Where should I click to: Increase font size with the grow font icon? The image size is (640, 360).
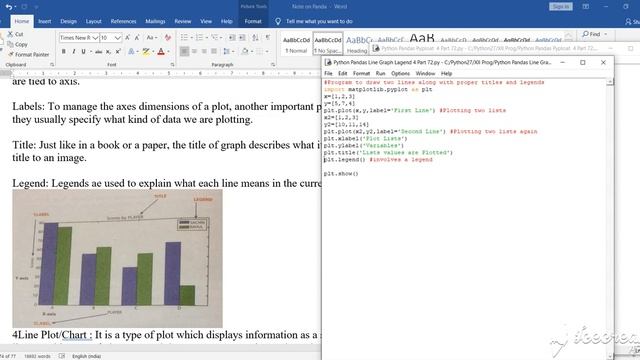pos(127,38)
